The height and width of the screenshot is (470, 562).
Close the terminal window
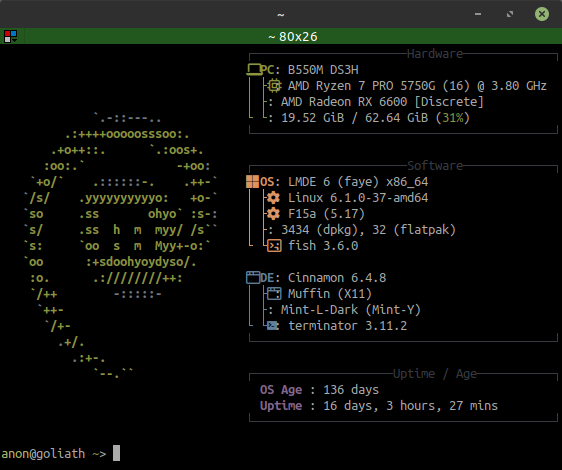pyautogui.click(x=542, y=14)
